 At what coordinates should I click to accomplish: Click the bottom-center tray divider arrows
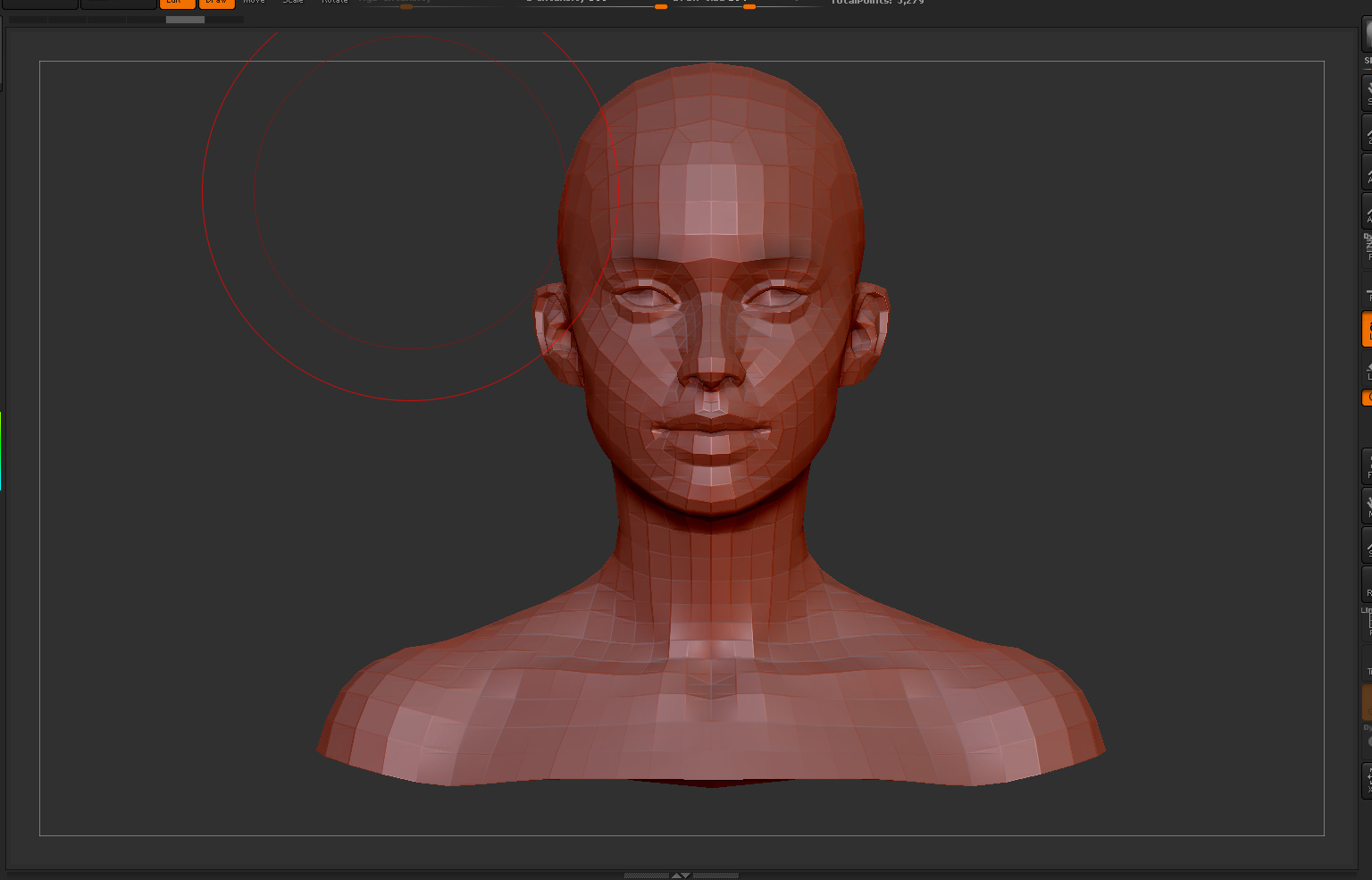coord(681,876)
